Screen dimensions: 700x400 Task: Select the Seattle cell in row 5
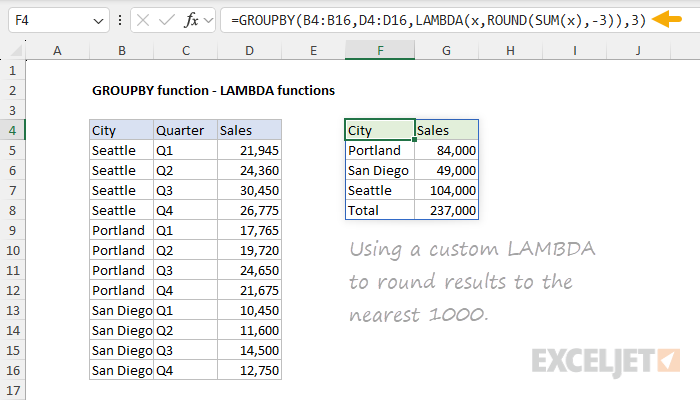(x=121, y=150)
